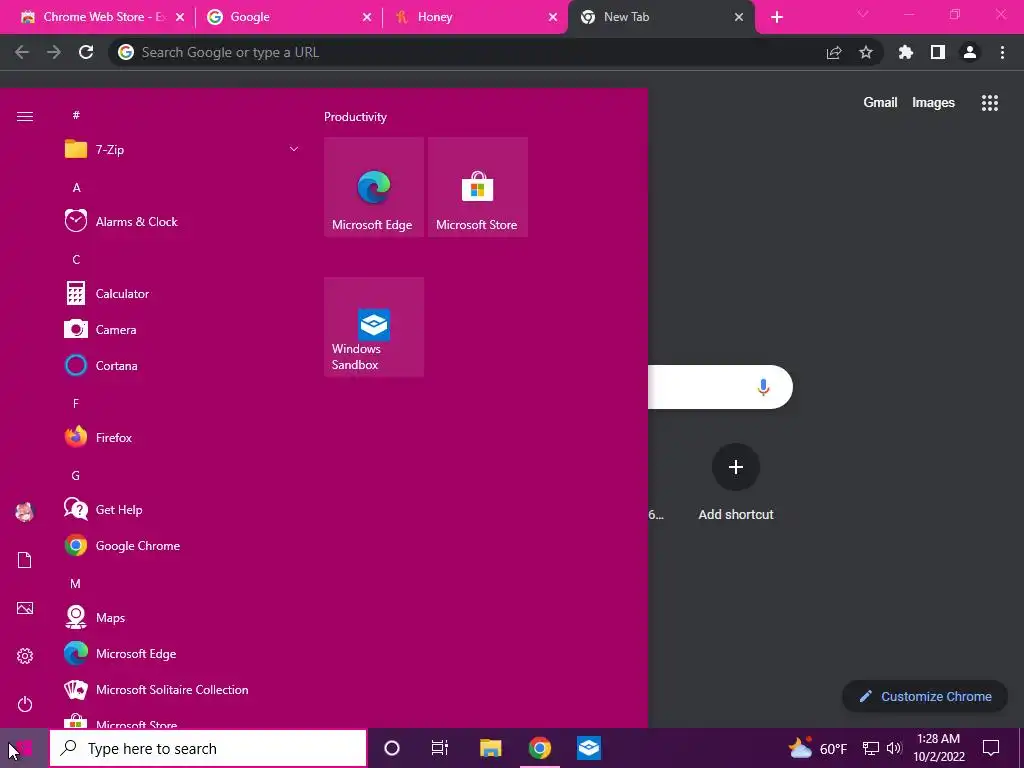Image resolution: width=1024 pixels, height=768 pixels.
Task: Bookmark this tab with the star
Action: coord(866,52)
